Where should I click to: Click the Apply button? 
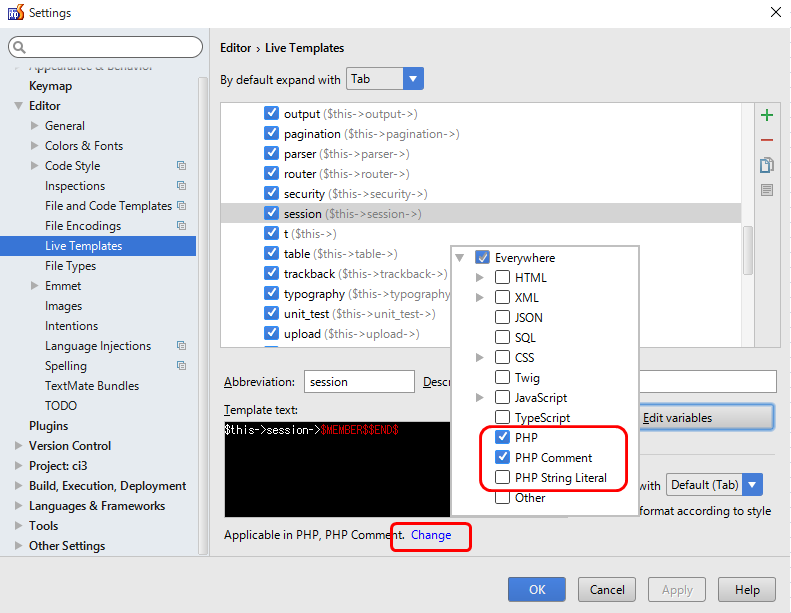(x=677, y=589)
